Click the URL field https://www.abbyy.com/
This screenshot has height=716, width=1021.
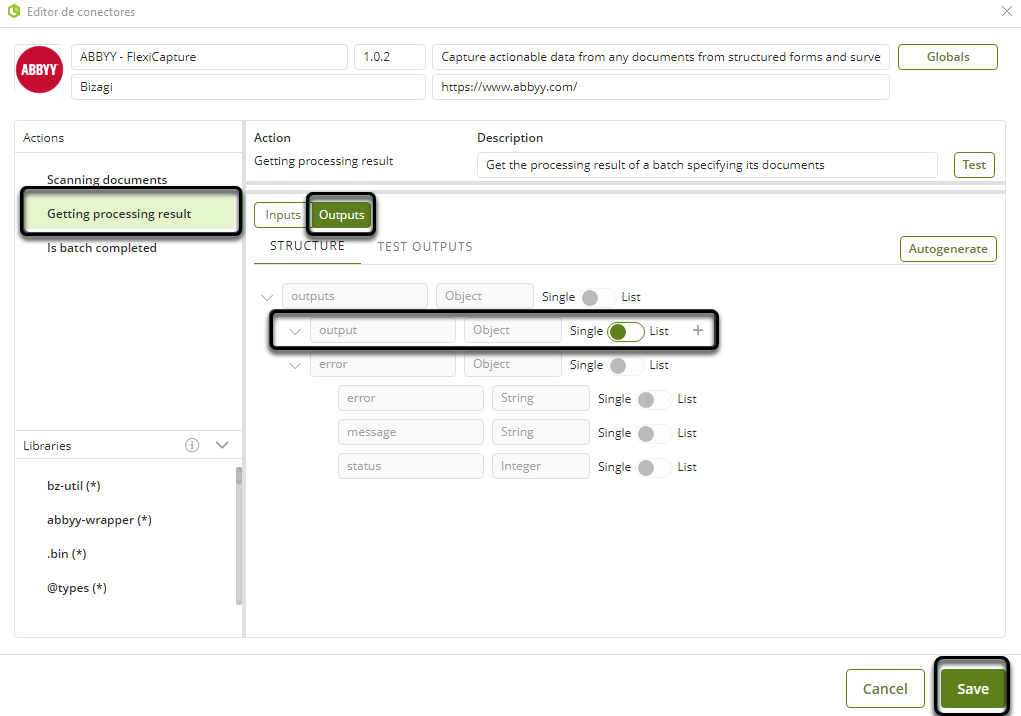click(660, 87)
